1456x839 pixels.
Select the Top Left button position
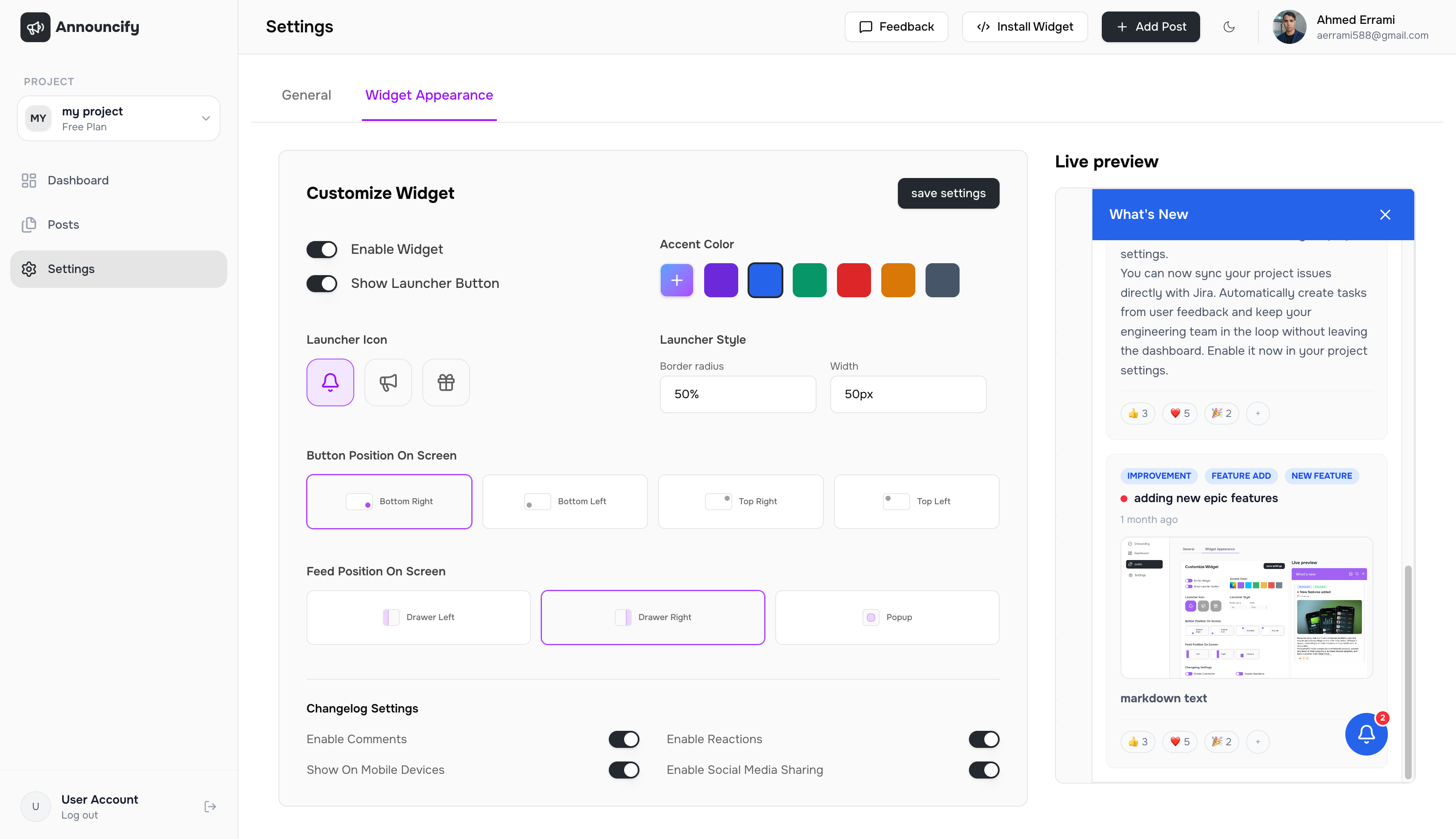pos(916,501)
